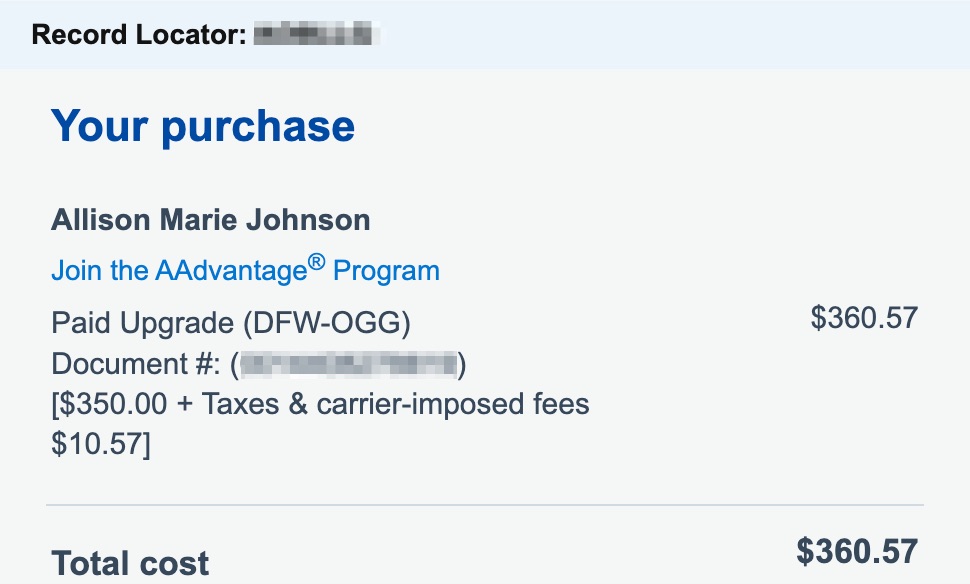Click the Taxes & carrier-imposed fees text
The height and width of the screenshot is (584, 970).
[396, 404]
